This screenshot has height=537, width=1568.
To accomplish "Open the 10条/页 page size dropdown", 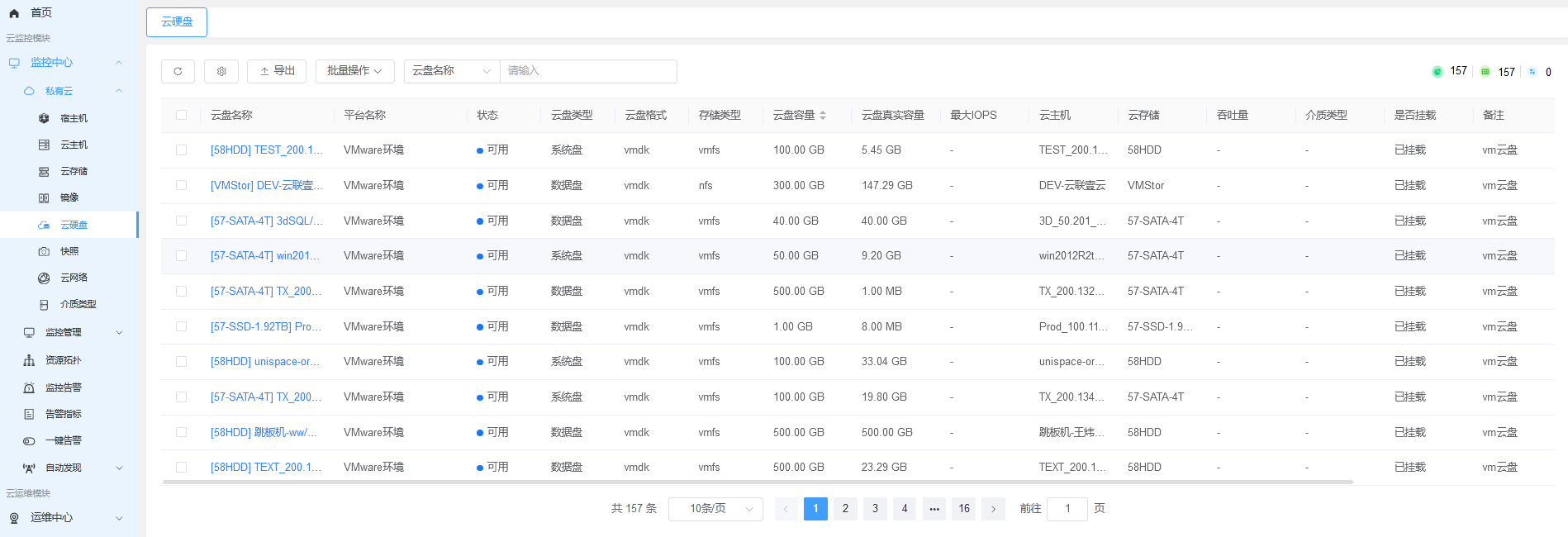I will coord(715,509).
